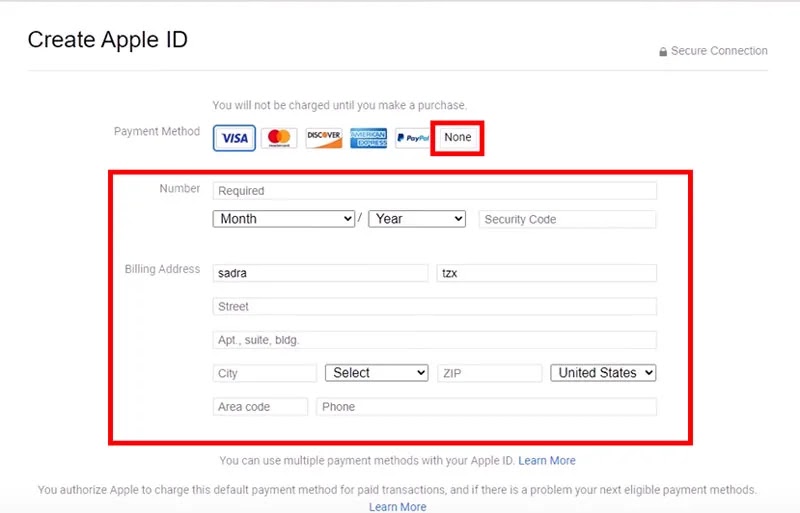Focus the Street address field

tap(435, 307)
